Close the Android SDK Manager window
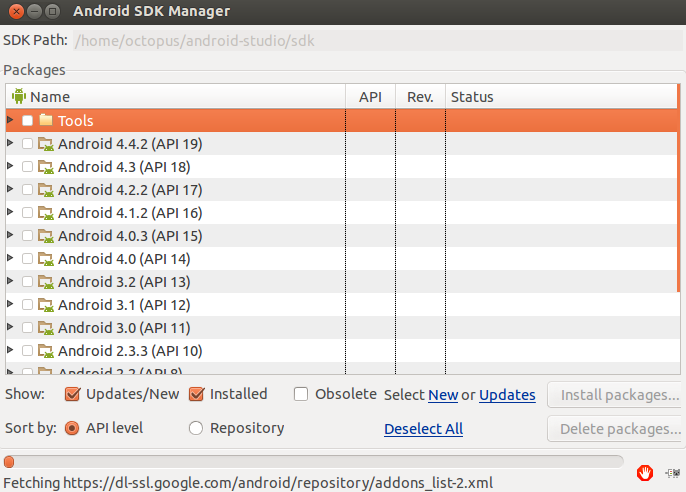This screenshot has width=686, height=492. coord(16,11)
